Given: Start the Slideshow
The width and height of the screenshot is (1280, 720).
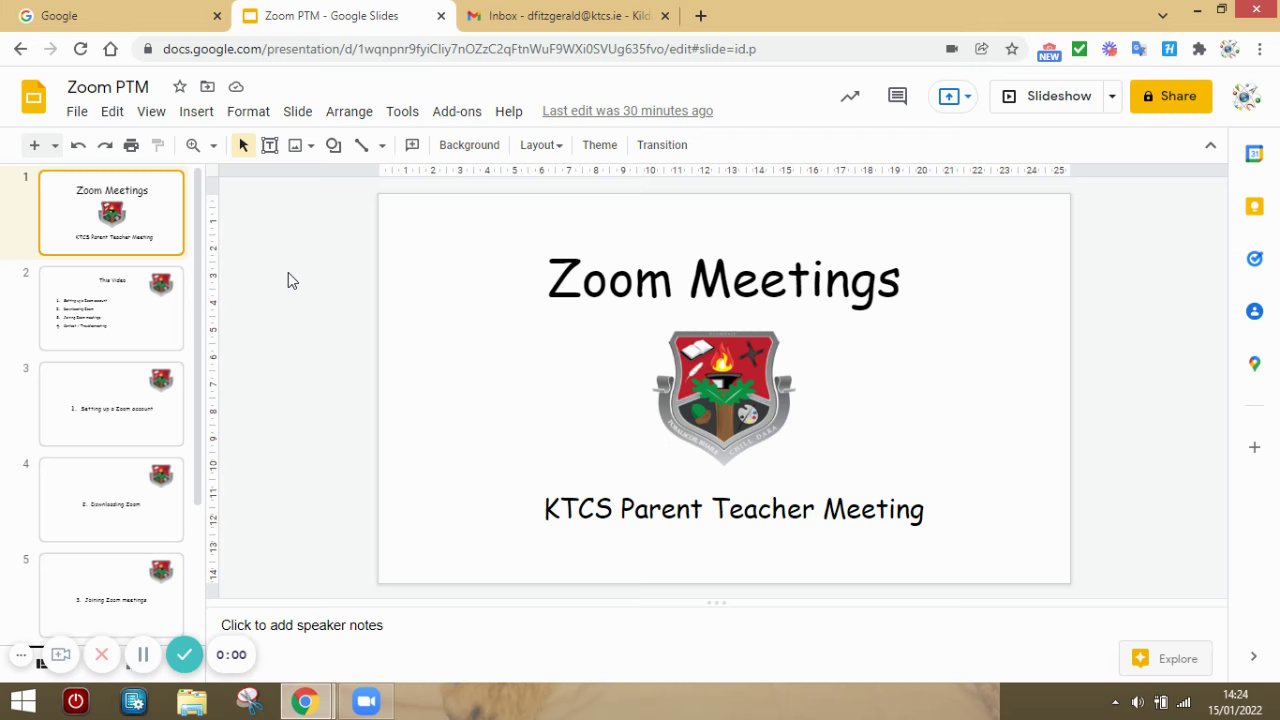Looking at the screenshot, I should (1047, 96).
